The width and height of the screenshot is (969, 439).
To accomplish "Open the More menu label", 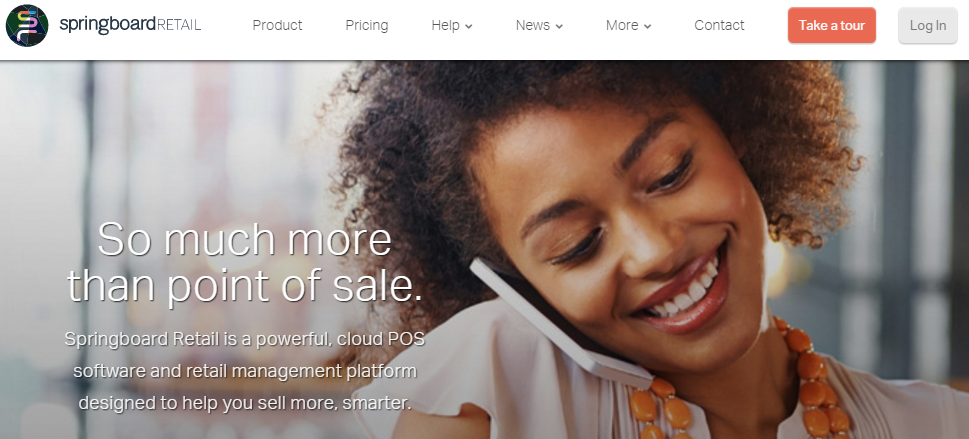I will (622, 25).
